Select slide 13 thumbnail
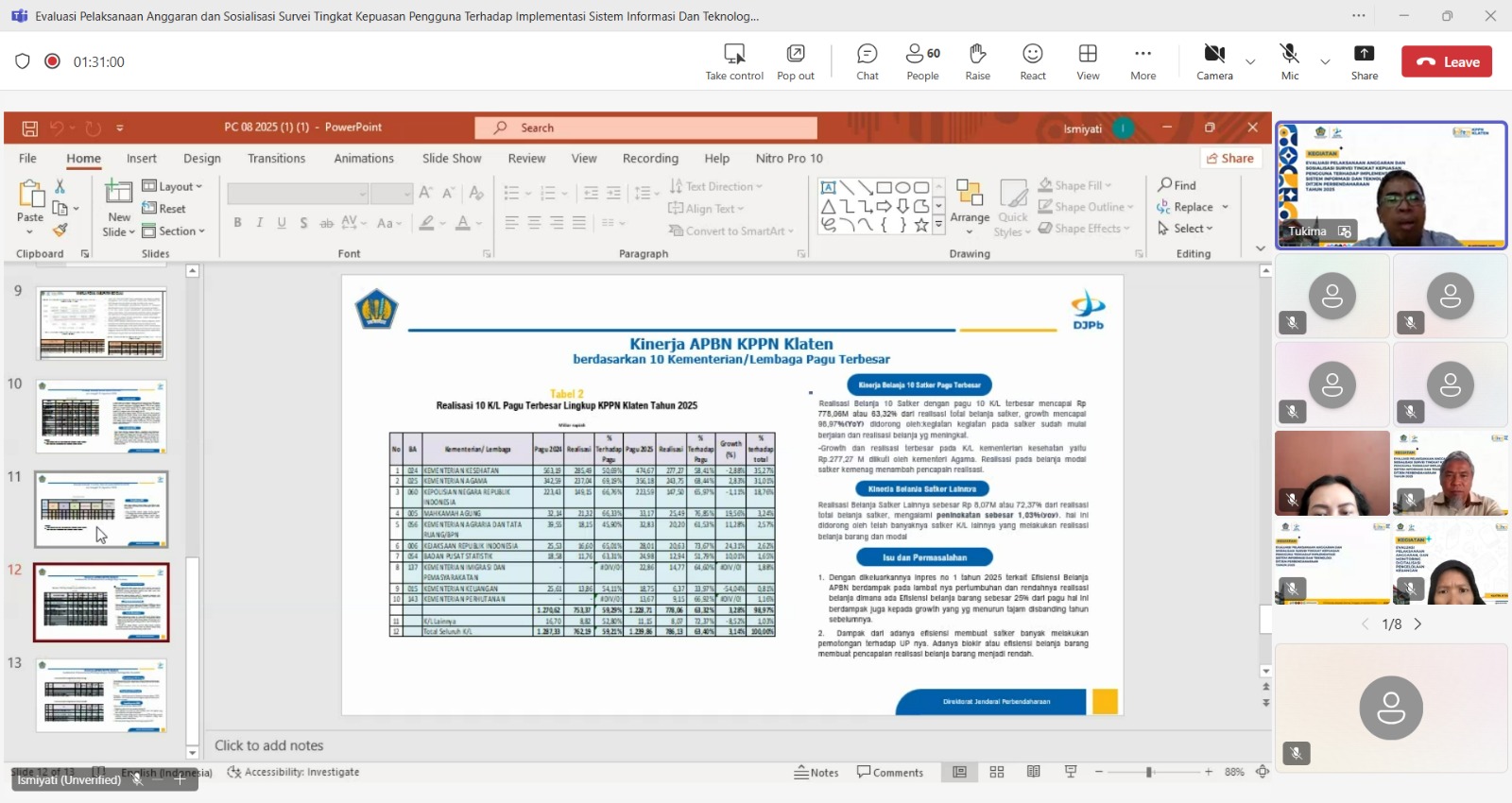 101,695
